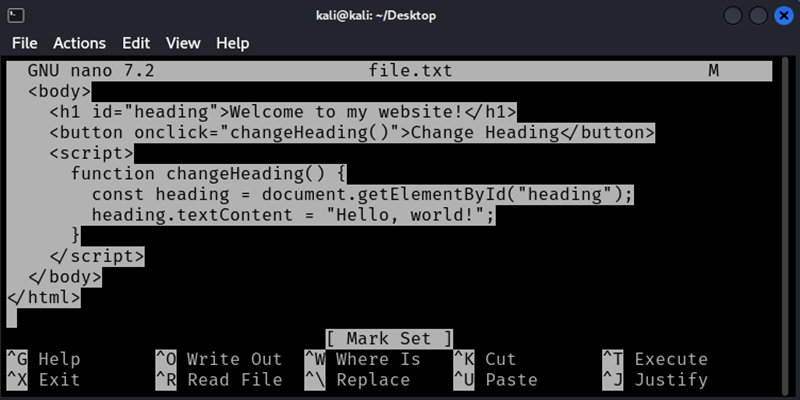
Task: Click the closing </body> tag line
Action: (65, 277)
